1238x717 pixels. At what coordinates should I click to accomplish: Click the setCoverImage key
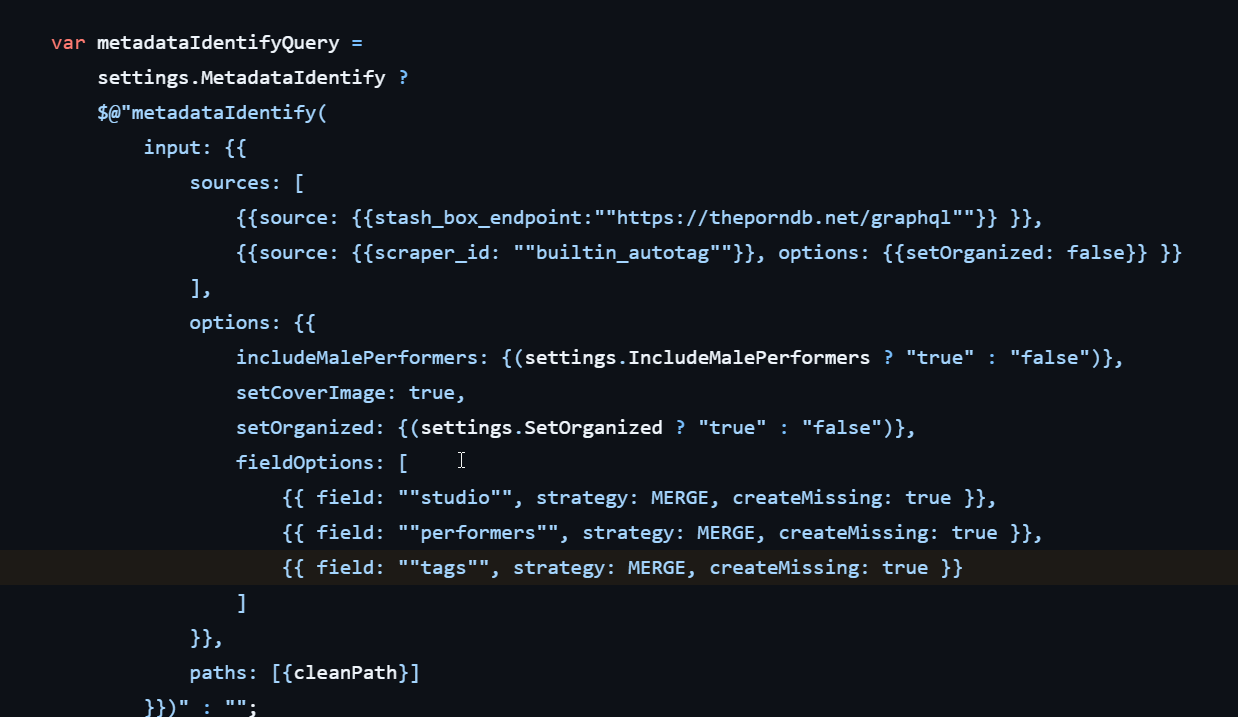coord(316,392)
